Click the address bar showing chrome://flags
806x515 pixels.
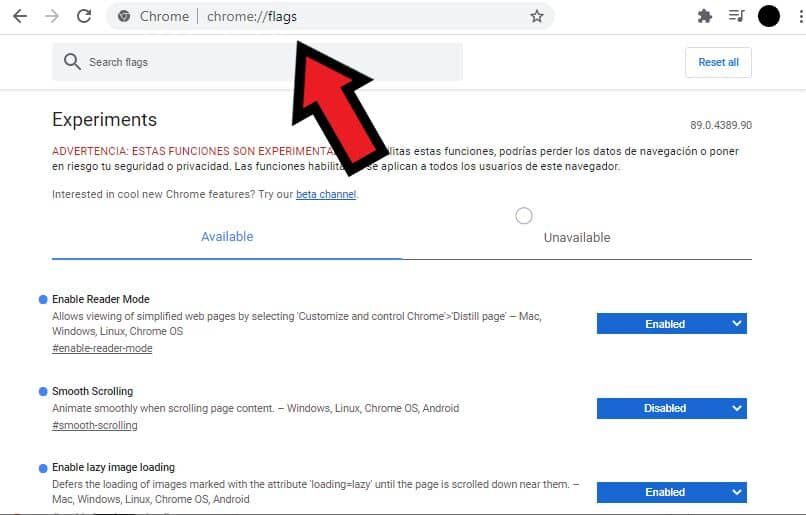click(x=330, y=16)
